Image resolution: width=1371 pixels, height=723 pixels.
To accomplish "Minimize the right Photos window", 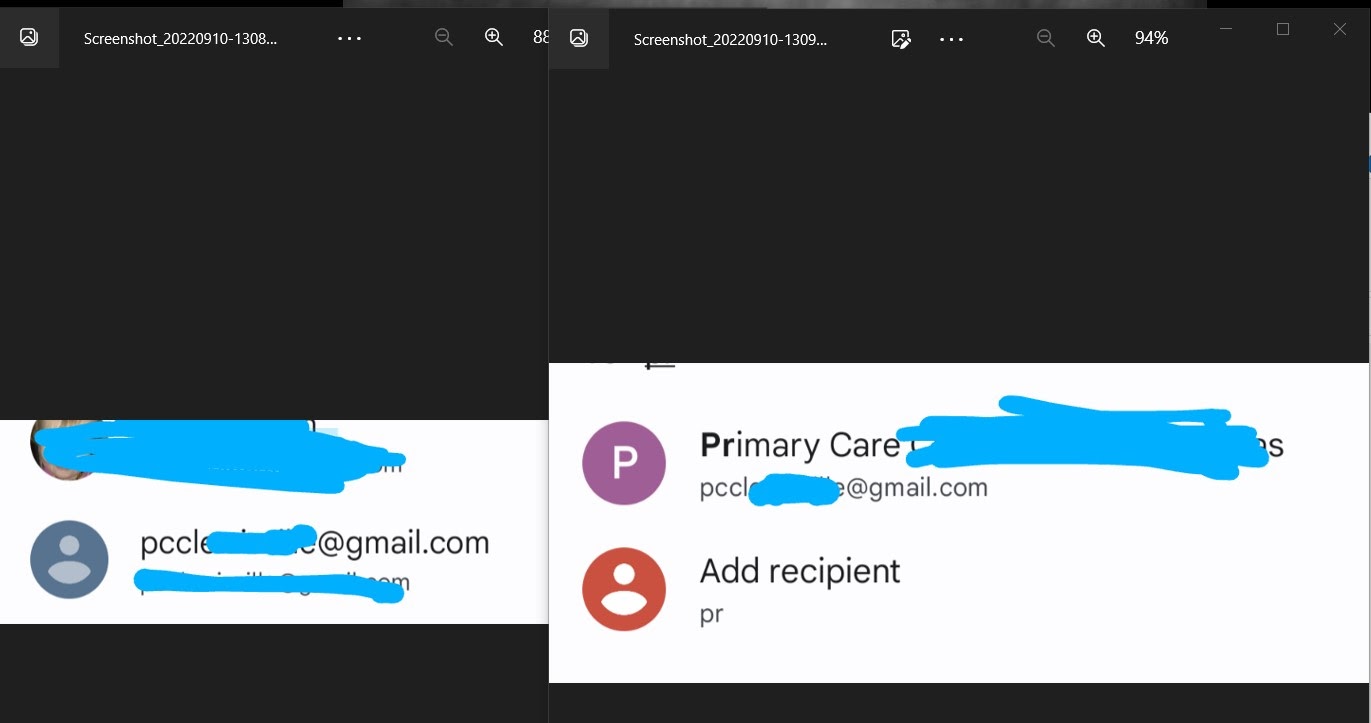I will tap(1226, 29).
